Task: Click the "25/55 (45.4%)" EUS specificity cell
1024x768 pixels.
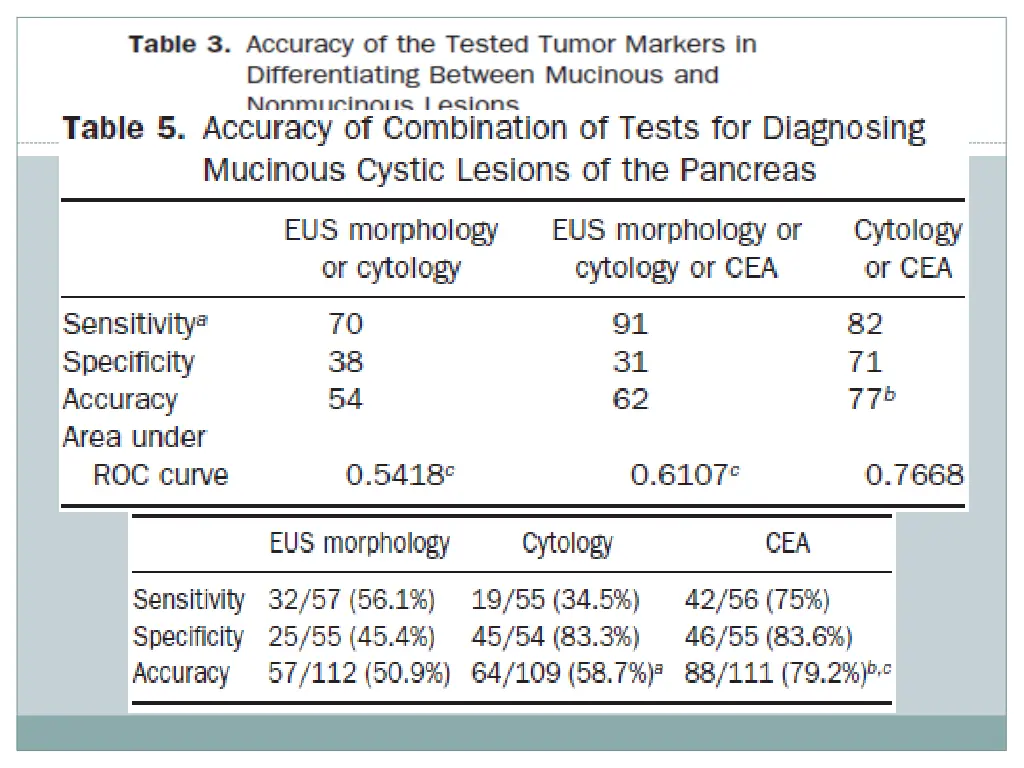Action: click(x=351, y=637)
